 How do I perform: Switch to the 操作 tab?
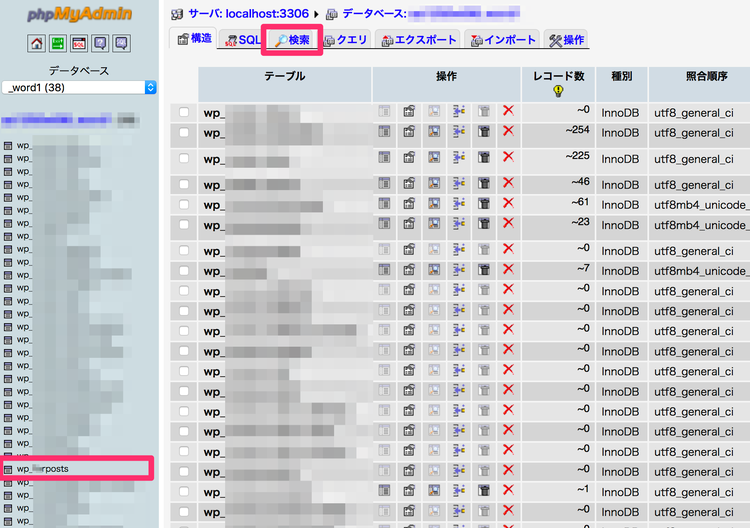coord(566,40)
